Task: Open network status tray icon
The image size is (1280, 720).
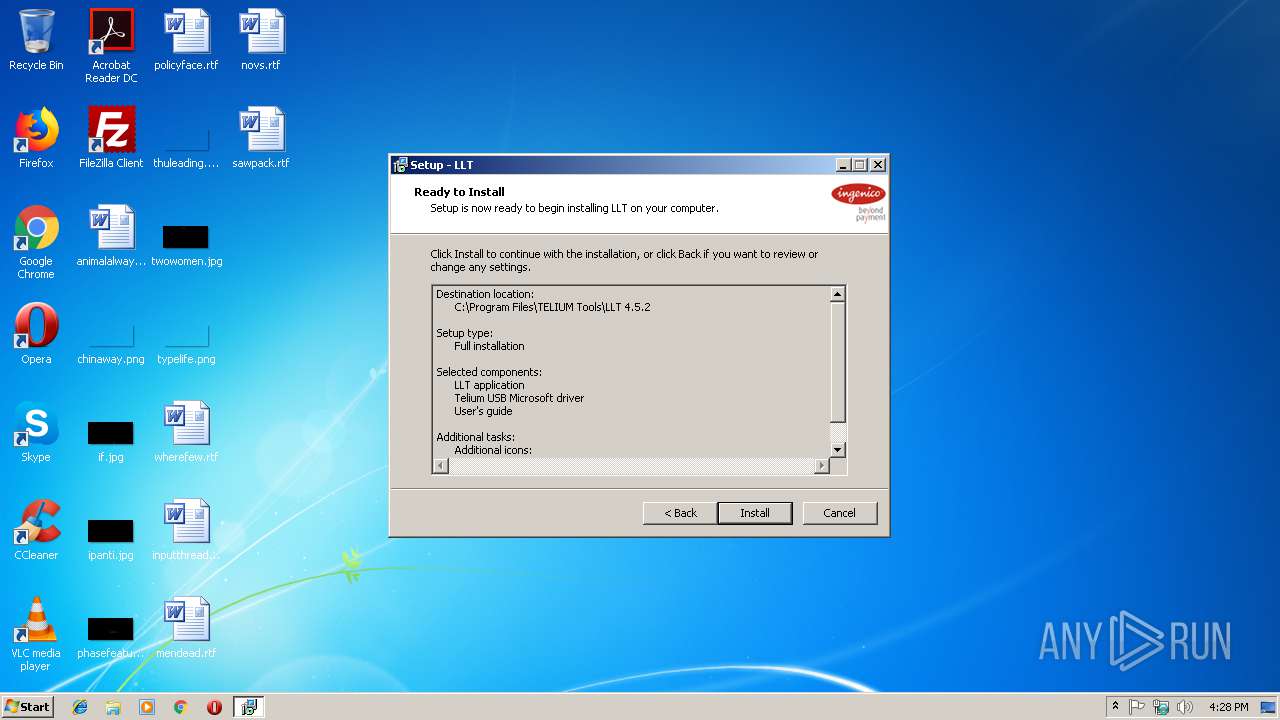Action: [1161, 707]
